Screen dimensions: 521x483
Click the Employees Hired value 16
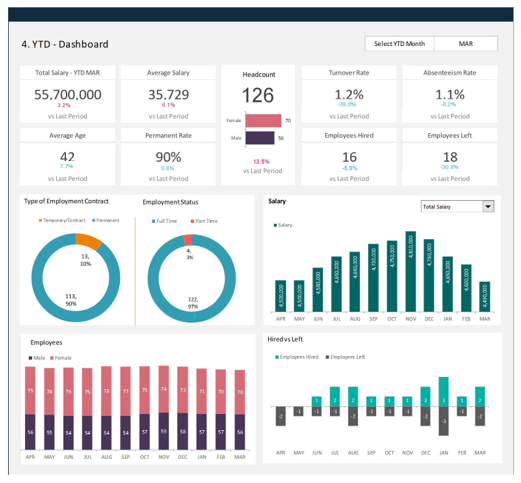(x=349, y=157)
